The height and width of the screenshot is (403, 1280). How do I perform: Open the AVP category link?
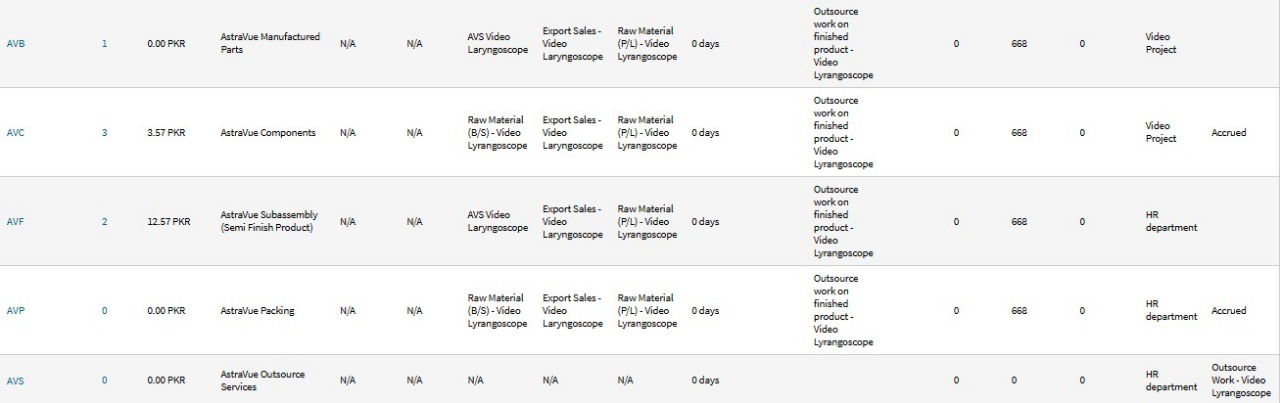coord(15,311)
